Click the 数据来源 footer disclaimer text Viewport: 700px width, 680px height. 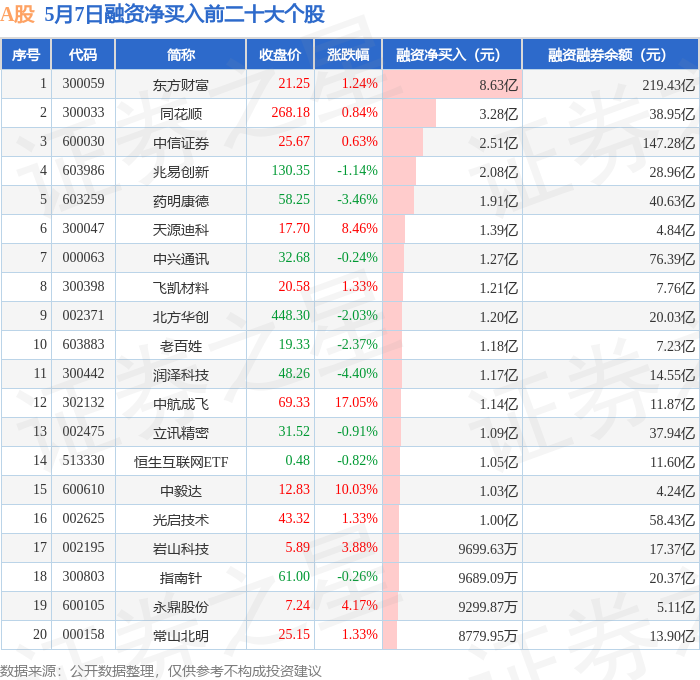161,671
